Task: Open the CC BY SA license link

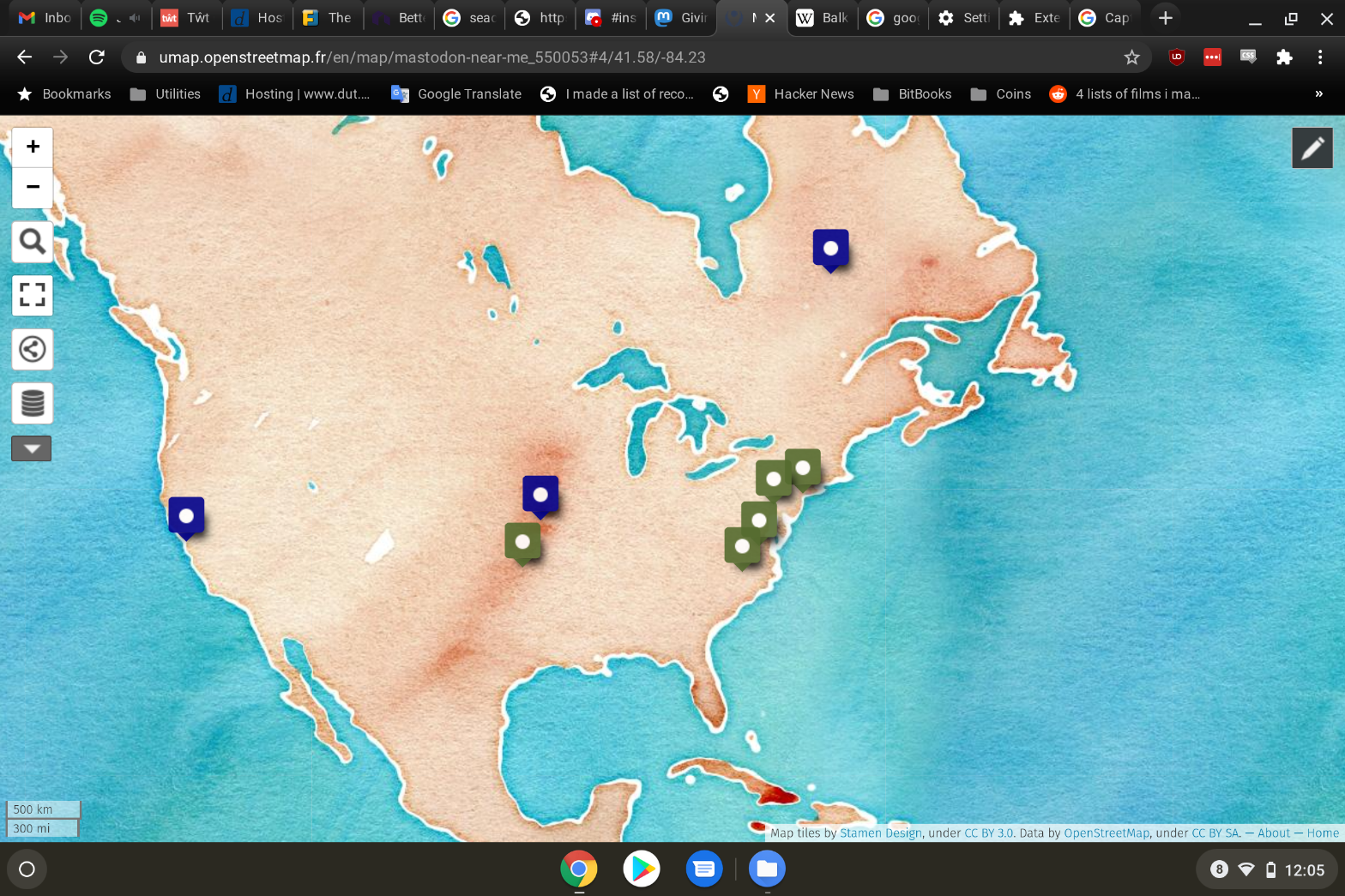Action: 1215,833
